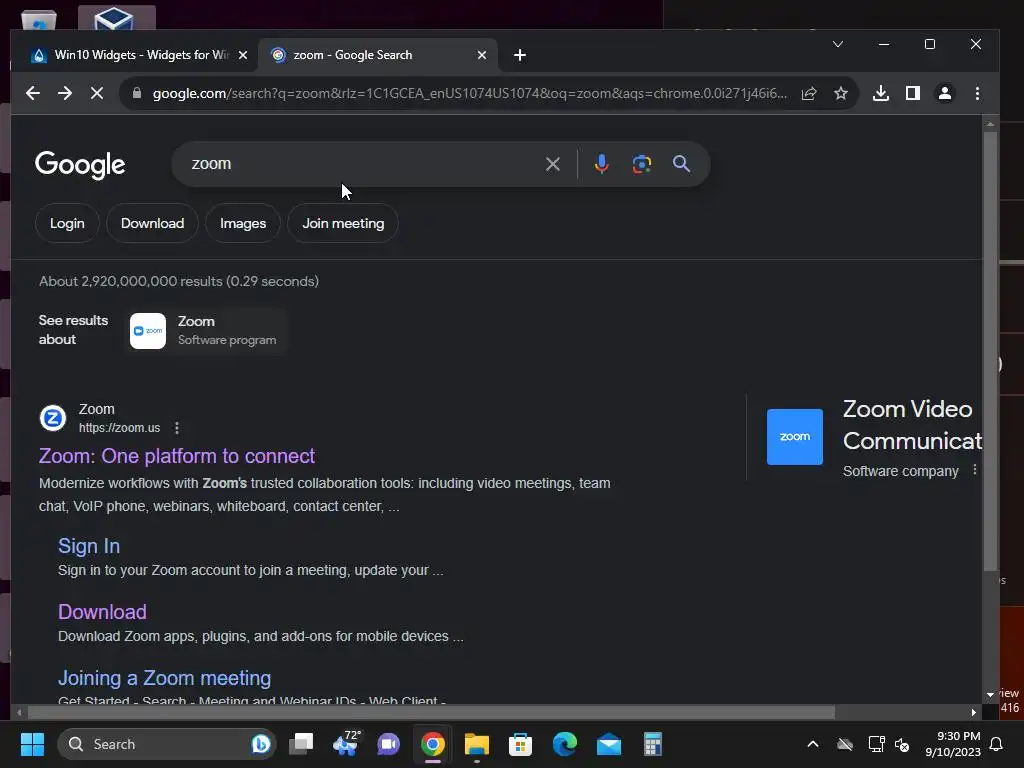Switch to Images results
This screenshot has width=1024, height=768.
(243, 223)
